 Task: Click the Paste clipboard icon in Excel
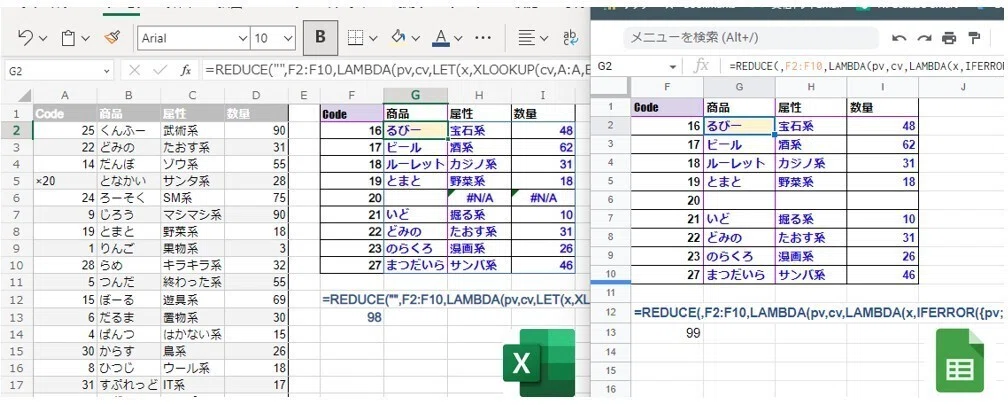[x=68, y=38]
